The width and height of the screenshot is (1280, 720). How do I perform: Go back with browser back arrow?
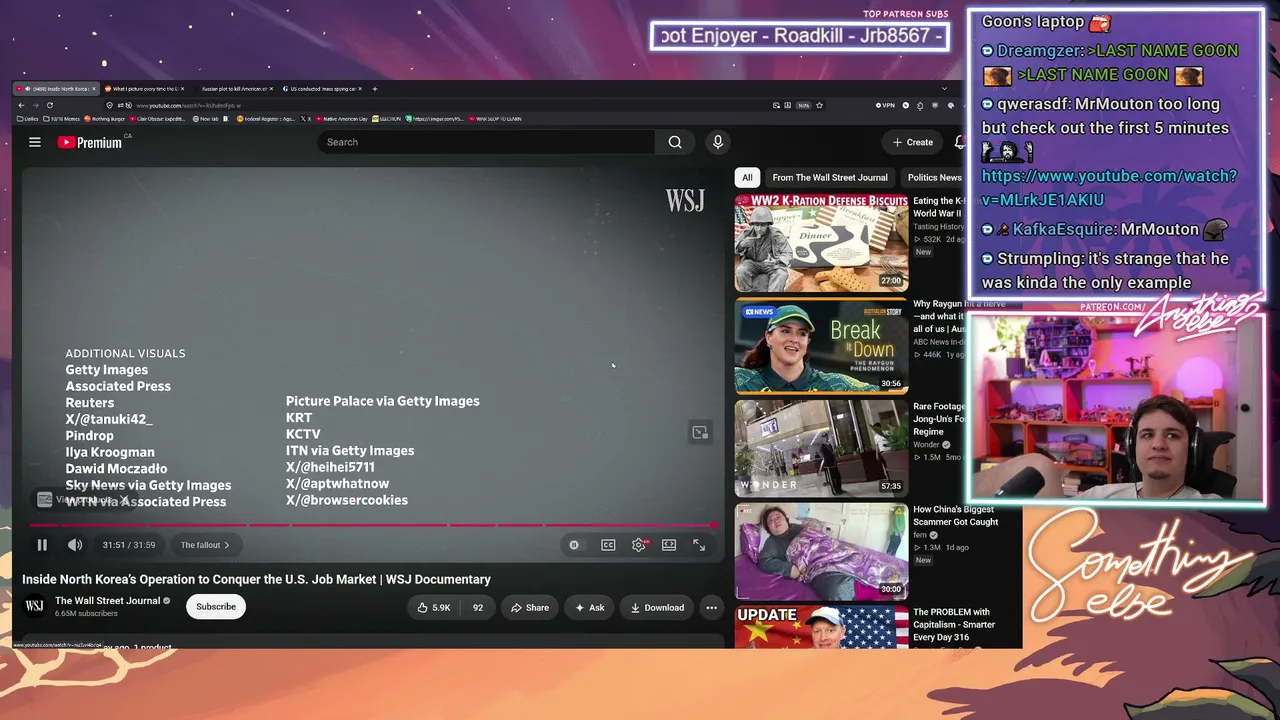(x=22, y=105)
